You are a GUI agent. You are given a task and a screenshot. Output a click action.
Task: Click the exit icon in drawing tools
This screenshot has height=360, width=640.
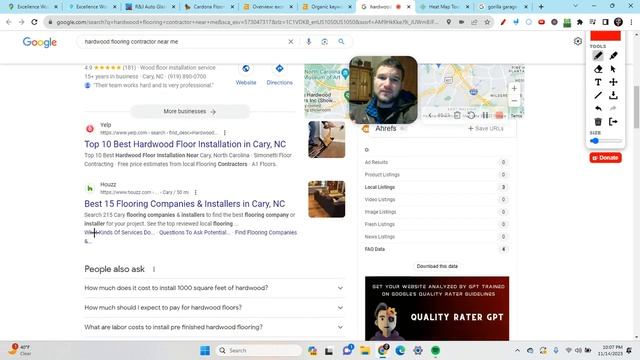pyautogui.click(x=613, y=122)
